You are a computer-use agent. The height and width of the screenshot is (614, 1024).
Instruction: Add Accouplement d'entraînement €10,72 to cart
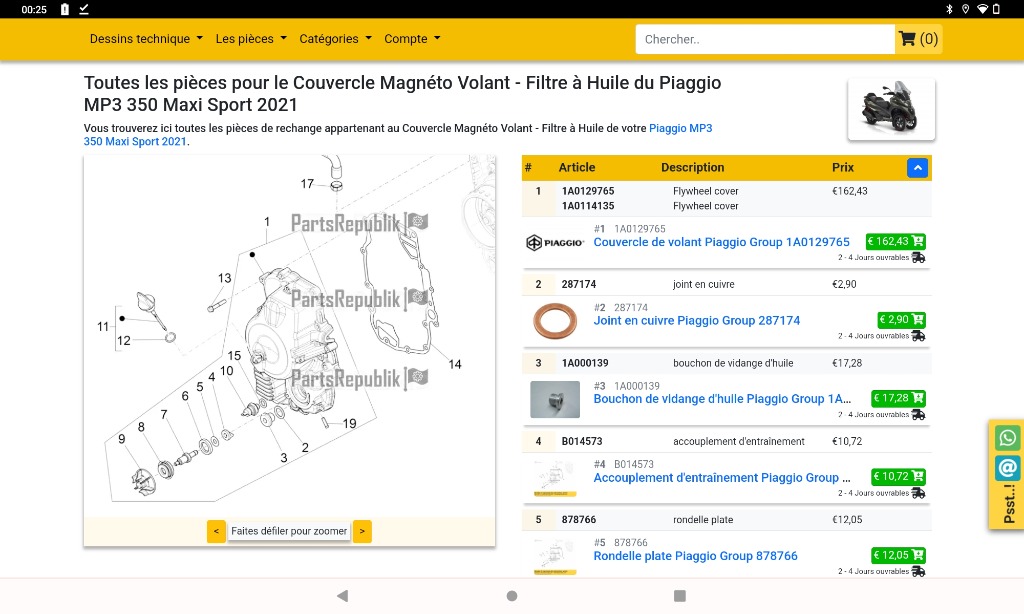click(x=898, y=476)
